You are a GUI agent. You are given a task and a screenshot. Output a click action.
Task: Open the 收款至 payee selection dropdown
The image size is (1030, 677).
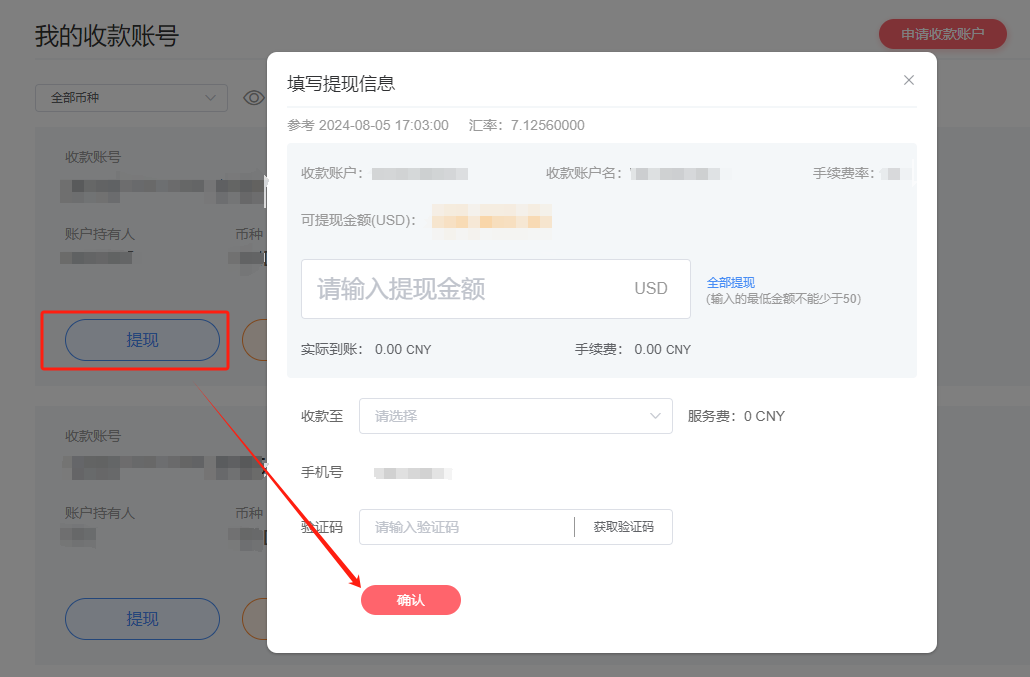[x=515, y=416]
